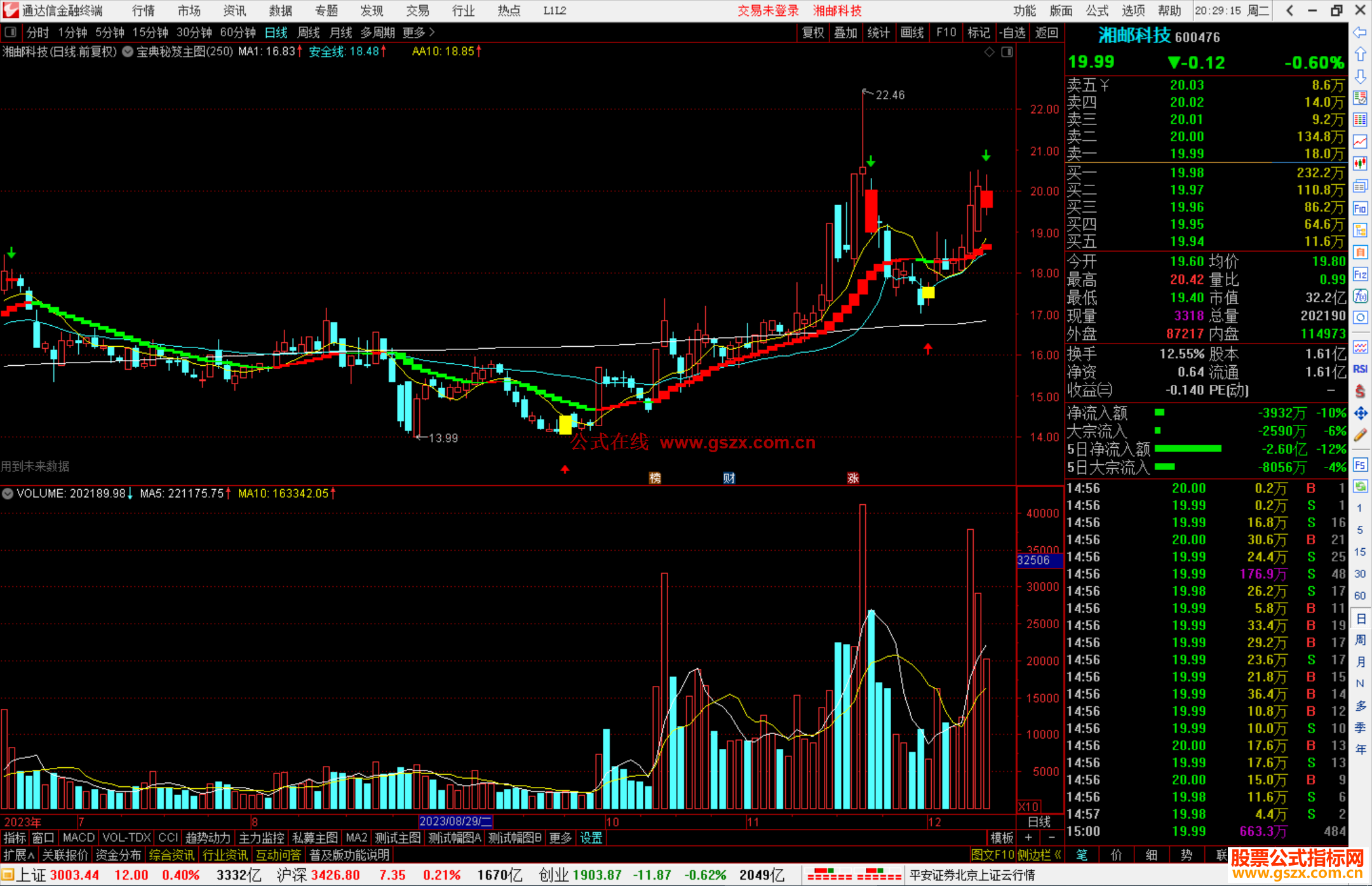This screenshot has width=1372, height=886.
Task: Click the candlestick chart icon in sidebar
Action: click(x=1360, y=163)
